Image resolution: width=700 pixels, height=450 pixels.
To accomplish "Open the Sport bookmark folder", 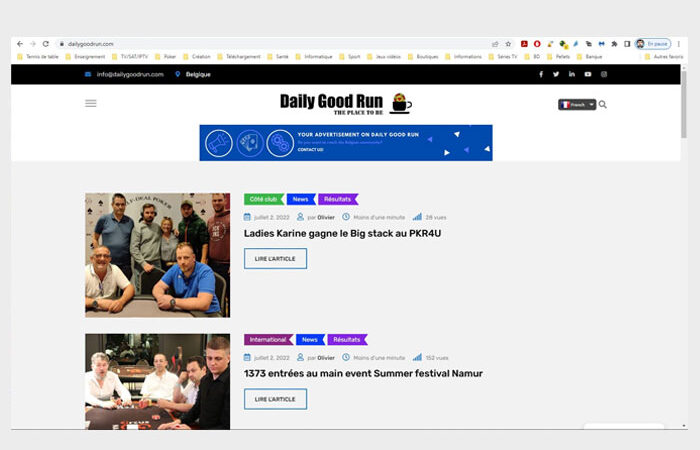I will [350, 57].
